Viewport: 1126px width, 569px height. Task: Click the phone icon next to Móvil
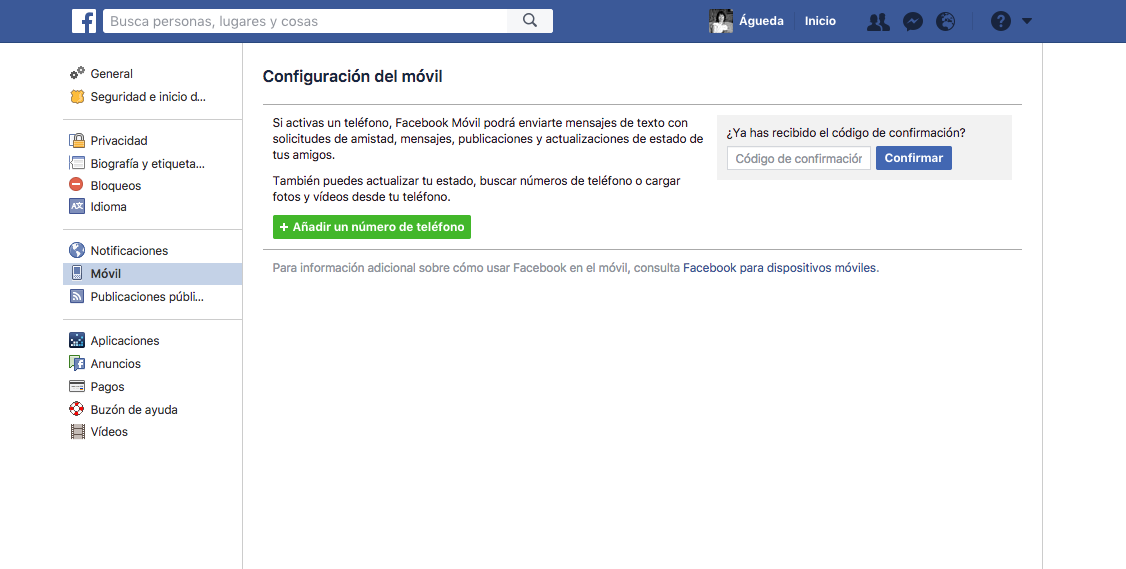click(x=77, y=273)
